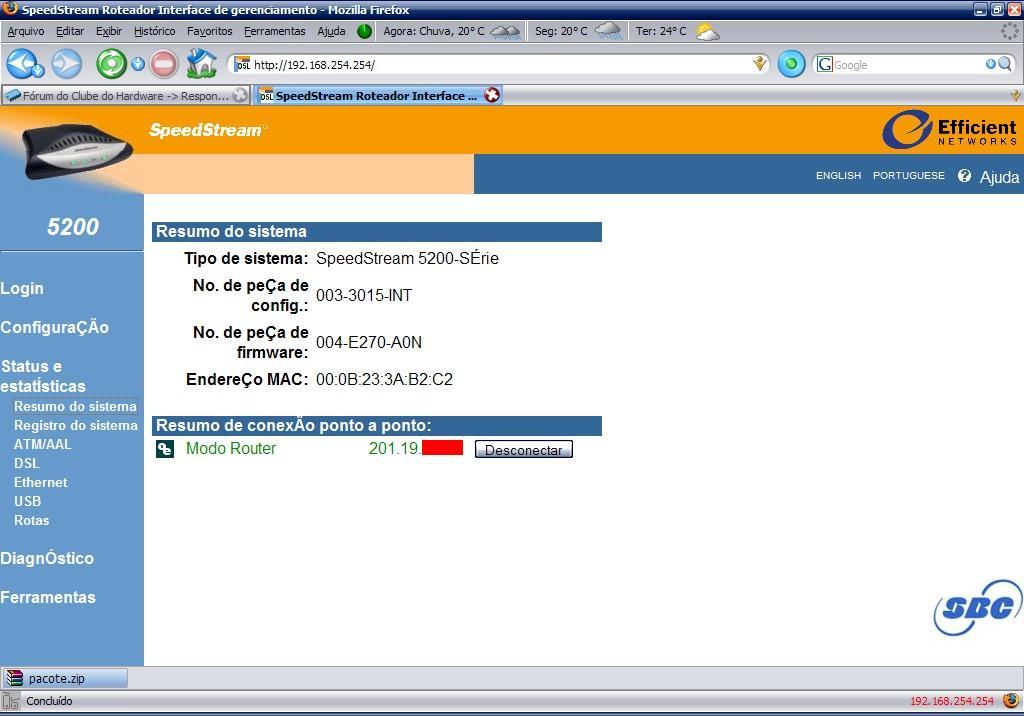Click the Ajuda question mark icon
1024x716 pixels.
click(x=965, y=176)
